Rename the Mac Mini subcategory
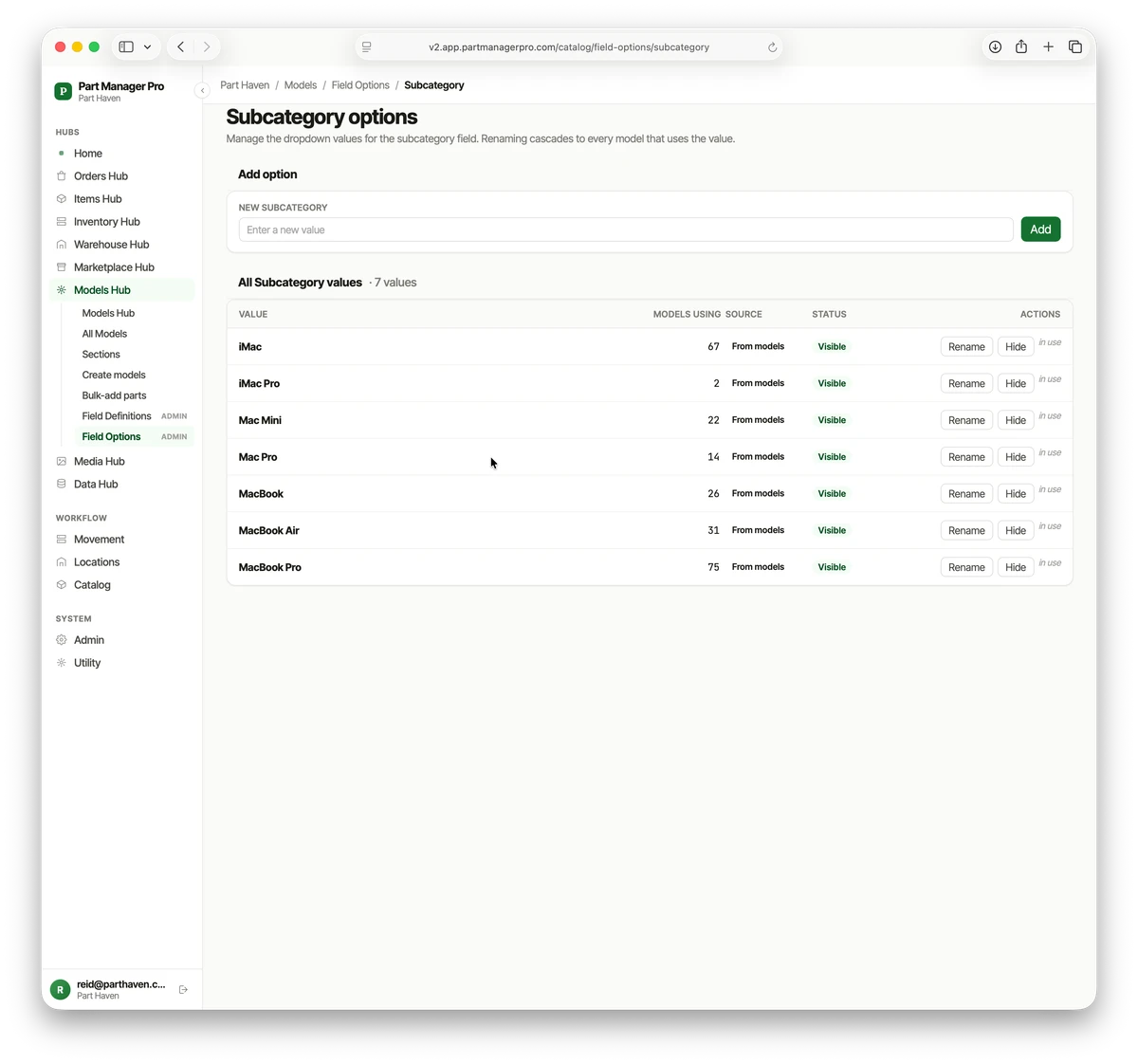The image size is (1138, 1064). click(966, 421)
